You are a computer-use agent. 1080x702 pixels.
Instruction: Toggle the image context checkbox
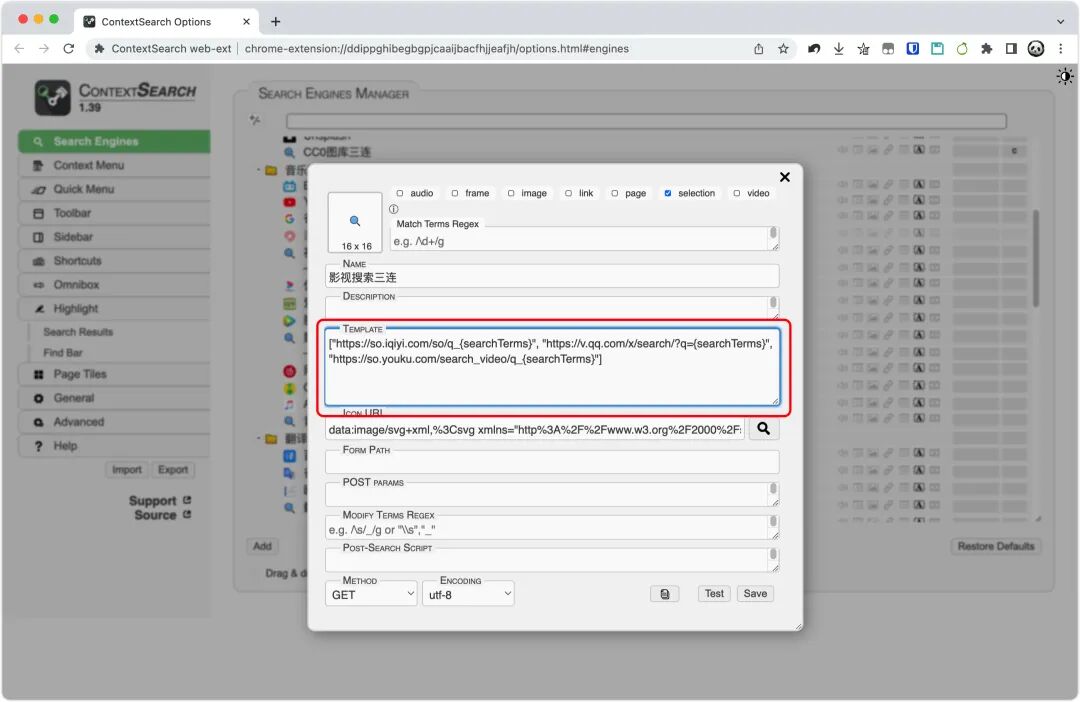(x=511, y=194)
